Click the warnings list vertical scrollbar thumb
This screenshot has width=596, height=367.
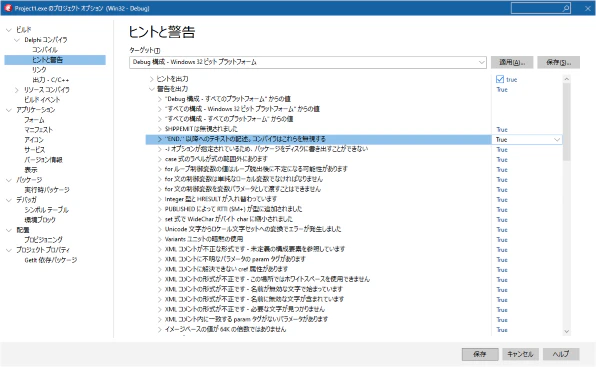pos(566,122)
